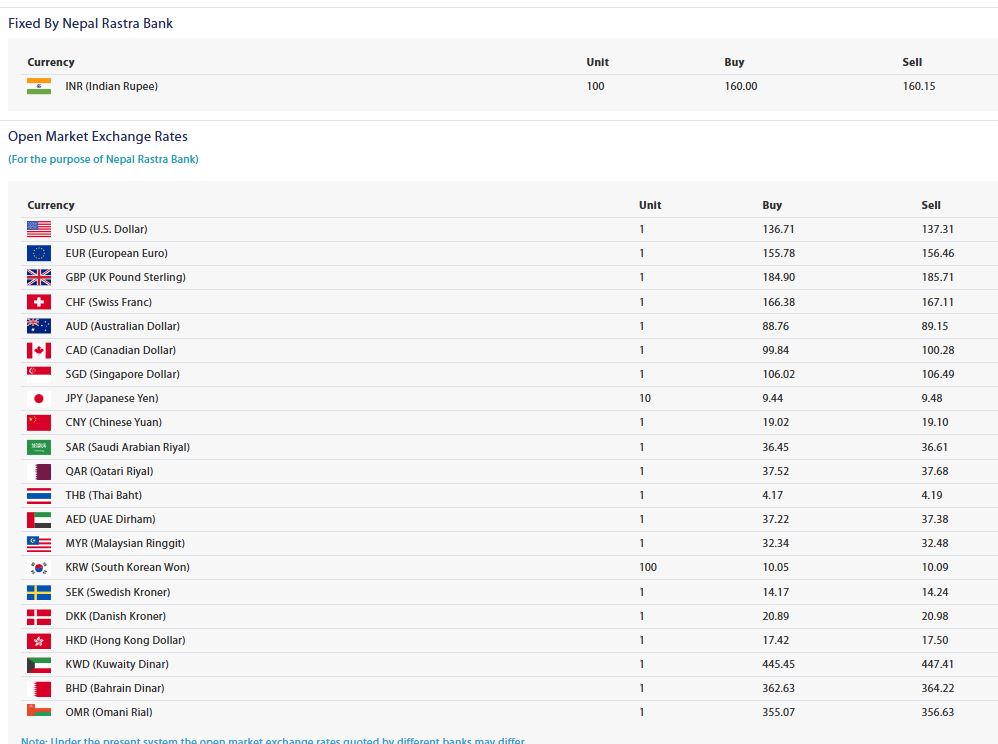Click the 'Fixed By Nepal Rastra Bank' heading
This screenshot has height=744, width=998.
pyautogui.click(x=90, y=24)
